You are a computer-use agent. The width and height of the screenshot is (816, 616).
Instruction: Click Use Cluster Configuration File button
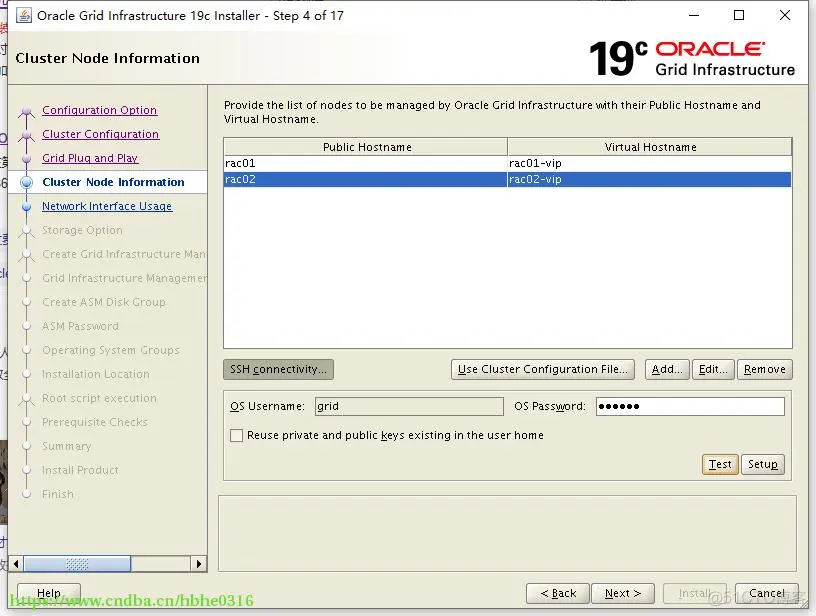(543, 369)
